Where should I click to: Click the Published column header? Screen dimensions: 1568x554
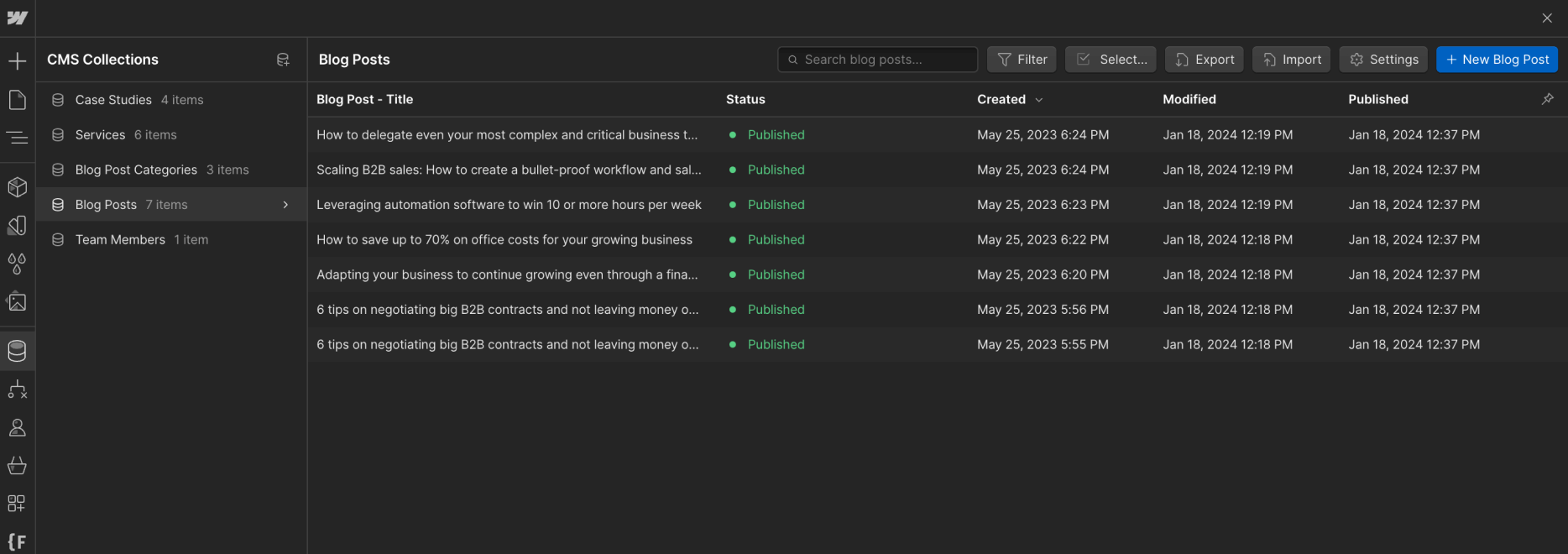tap(1378, 99)
